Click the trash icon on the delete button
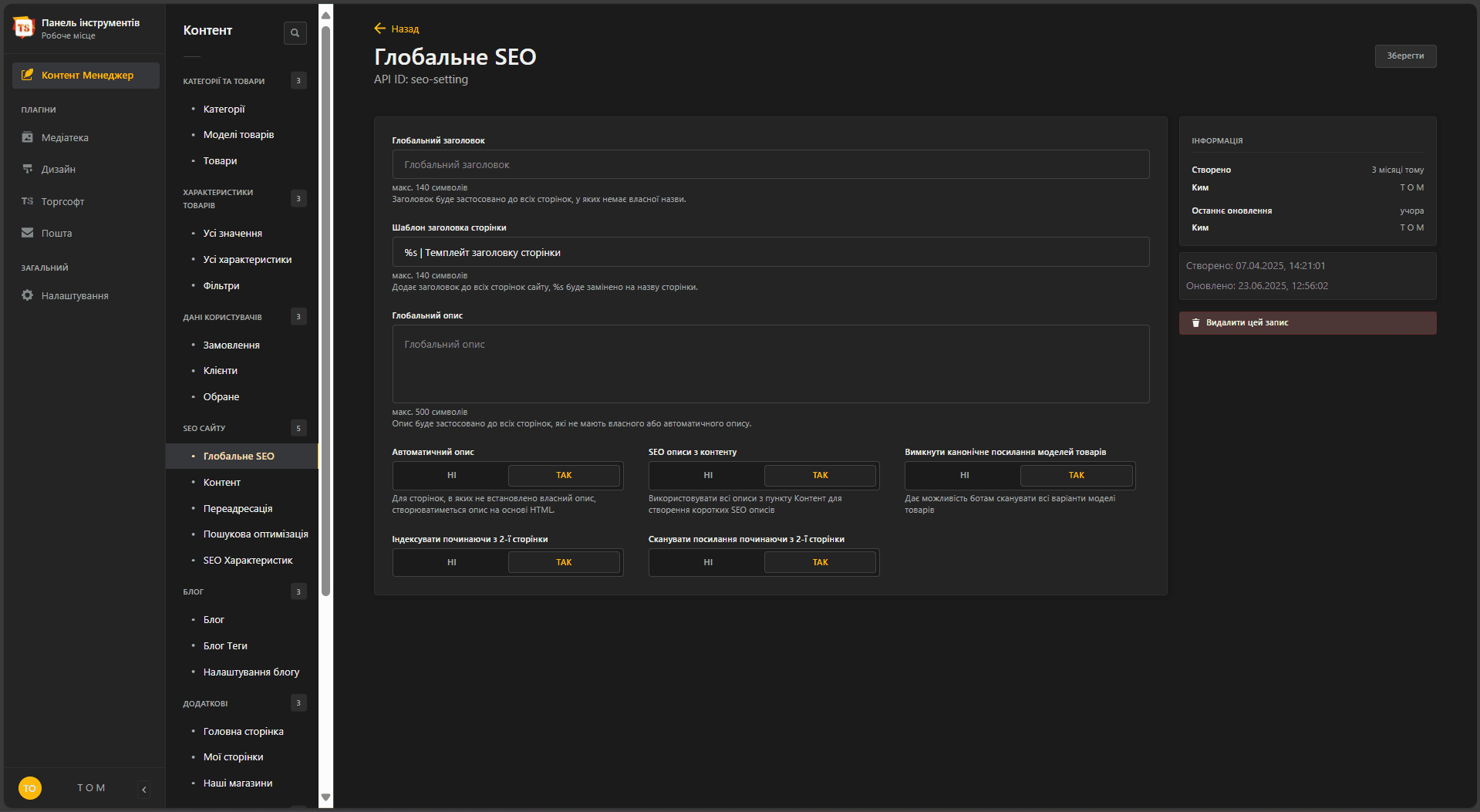This screenshot has width=1480, height=812. coord(1195,323)
